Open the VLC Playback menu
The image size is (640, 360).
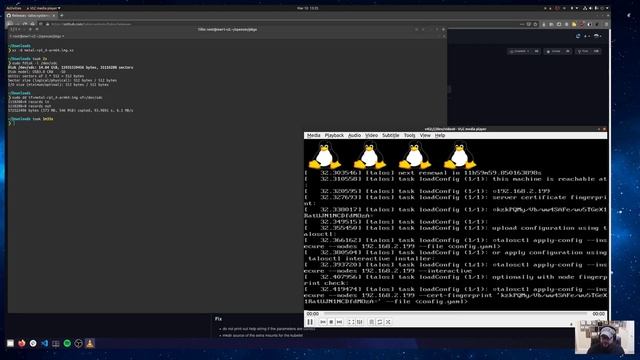coord(334,135)
